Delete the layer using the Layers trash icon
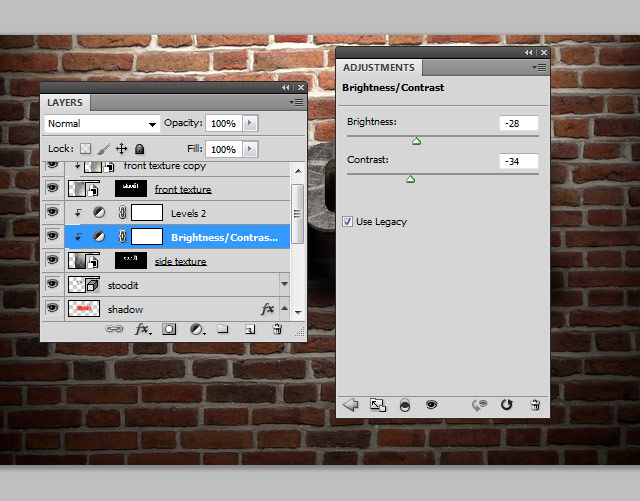Screen dimensions: 640x501 (x=277, y=329)
